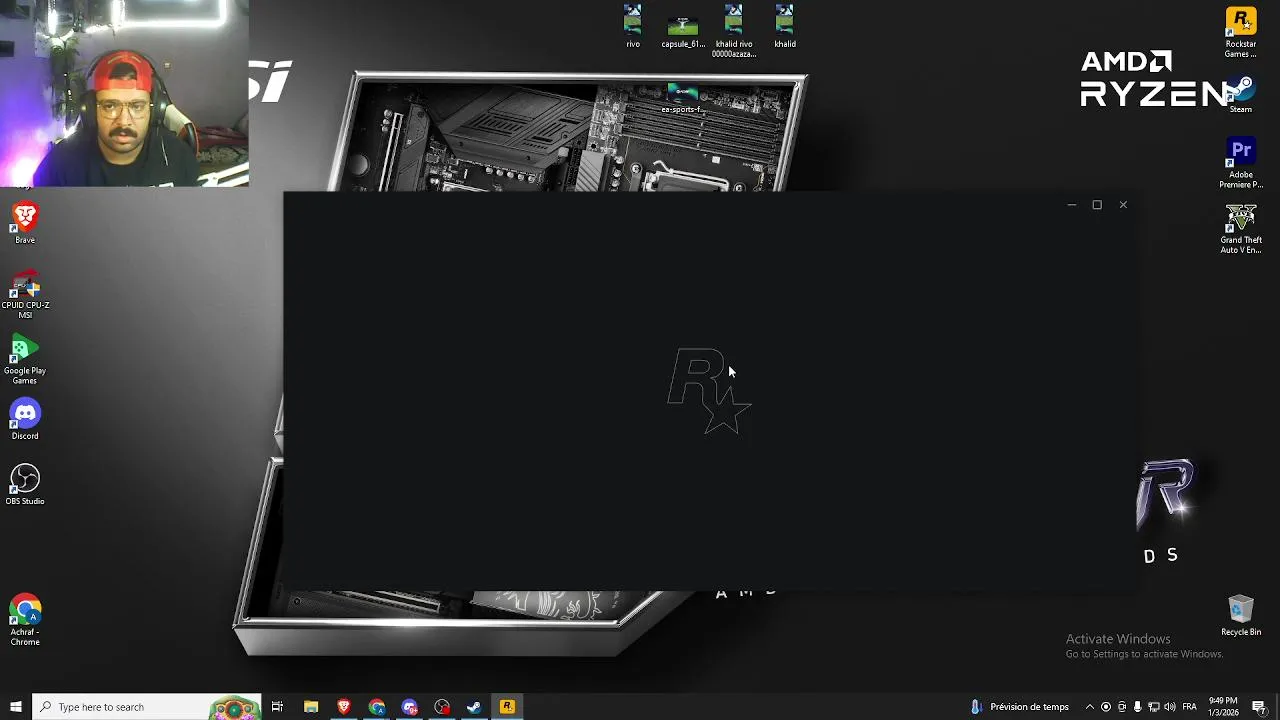The height and width of the screenshot is (720, 1280).
Task: Switch to Brave in the taskbar
Action: pyautogui.click(x=344, y=707)
